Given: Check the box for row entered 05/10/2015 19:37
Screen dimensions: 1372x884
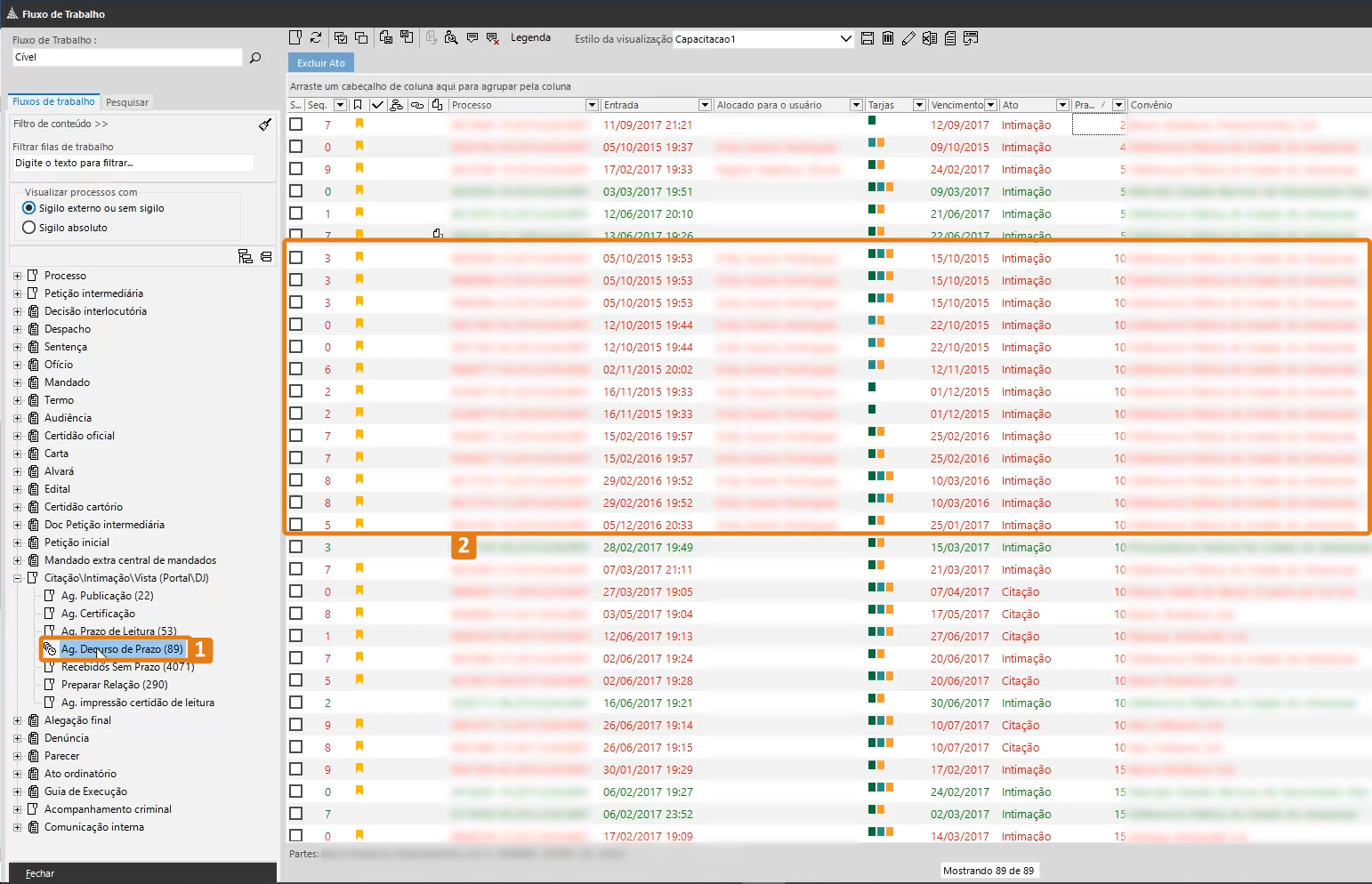Looking at the screenshot, I should [x=296, y=147].
